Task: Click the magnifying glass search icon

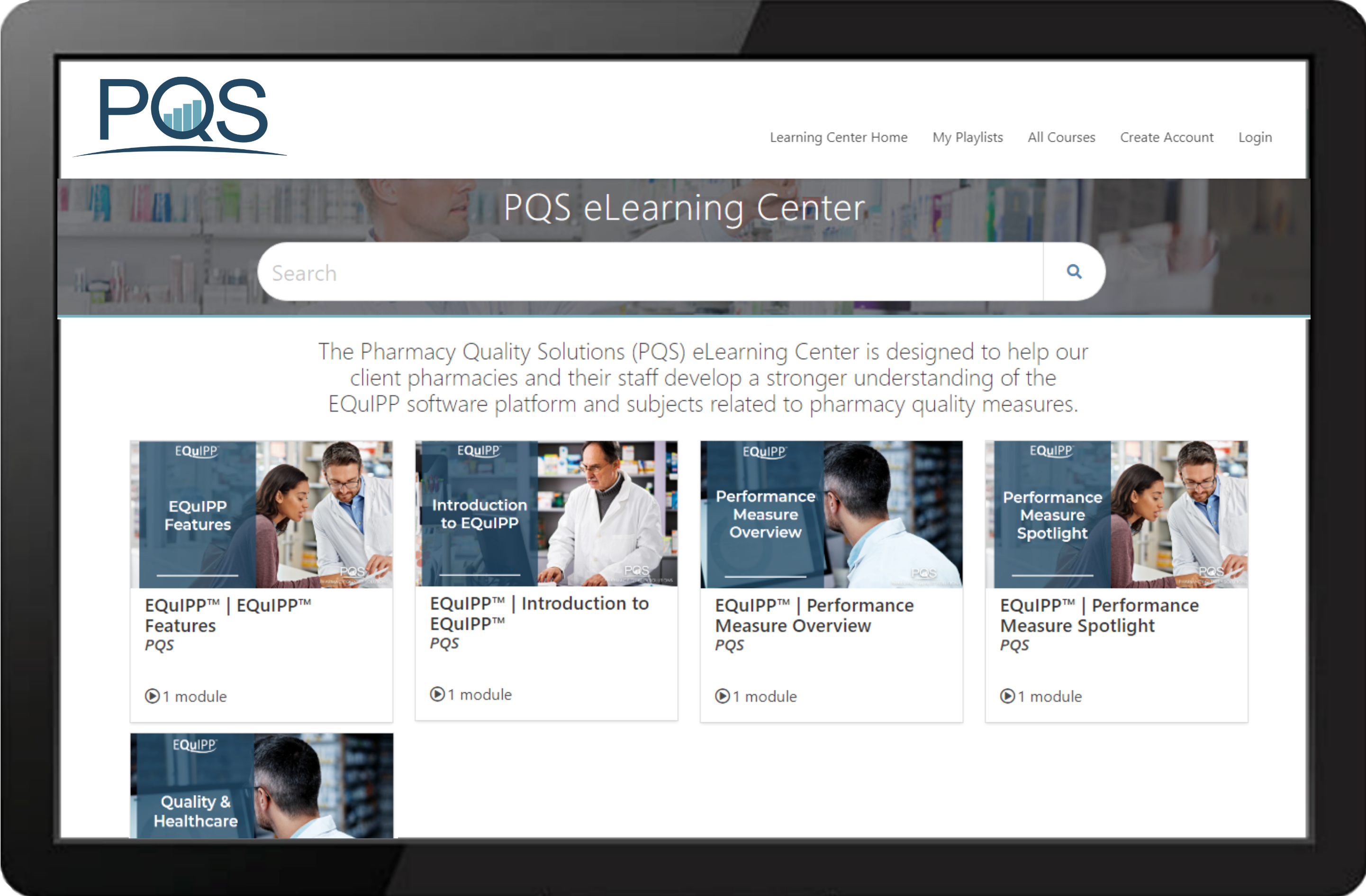Action: pyautogui.click(x=1074, y=272)
